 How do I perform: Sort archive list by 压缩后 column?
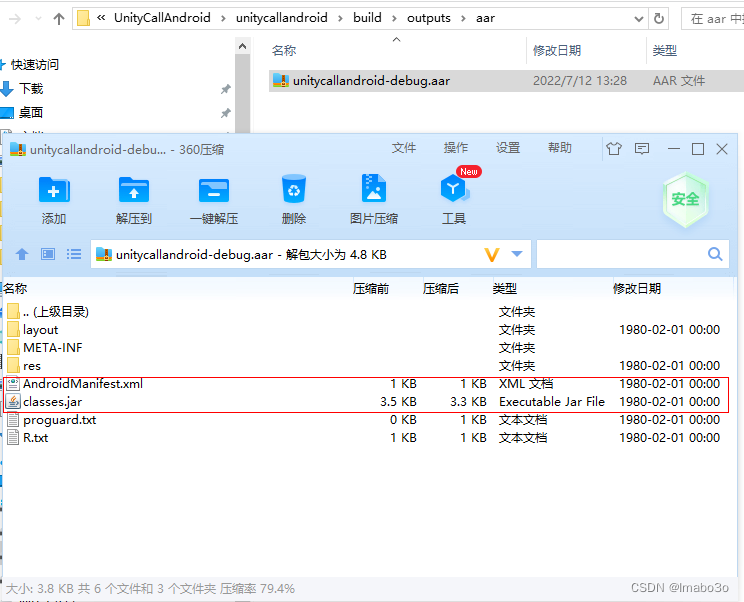point(441,288)
